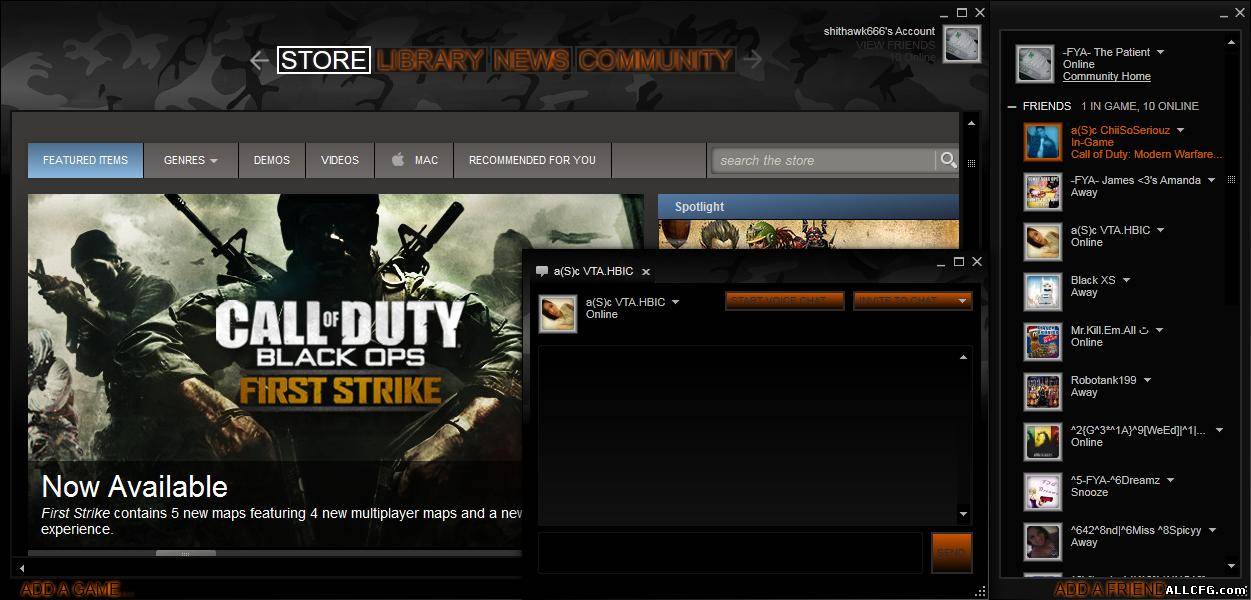
Task: Open -FYA- James <3's Amanda options arrow
Action: pyautogui.click(x=1211, y=180)
